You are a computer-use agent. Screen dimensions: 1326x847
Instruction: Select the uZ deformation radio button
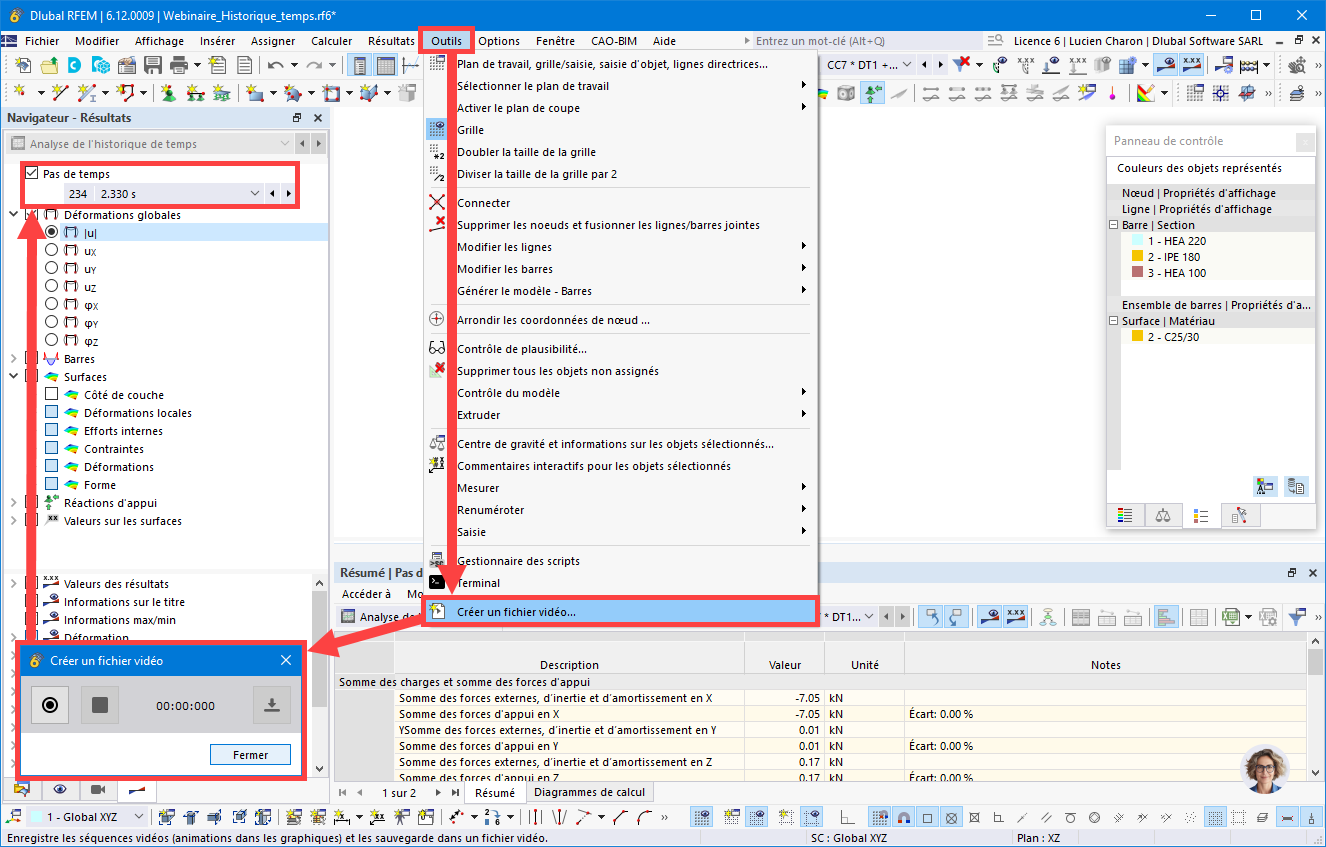[52, 287]
